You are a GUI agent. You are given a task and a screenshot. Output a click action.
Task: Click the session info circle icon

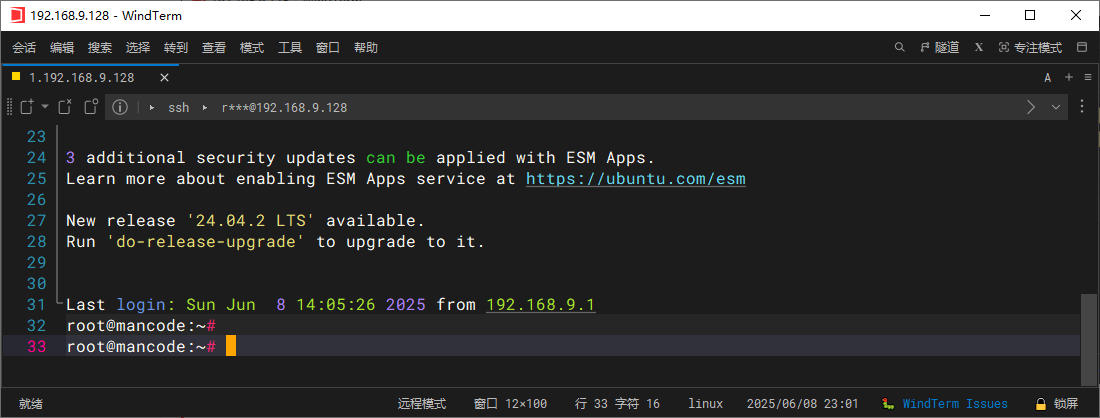[x=120, y=107]
